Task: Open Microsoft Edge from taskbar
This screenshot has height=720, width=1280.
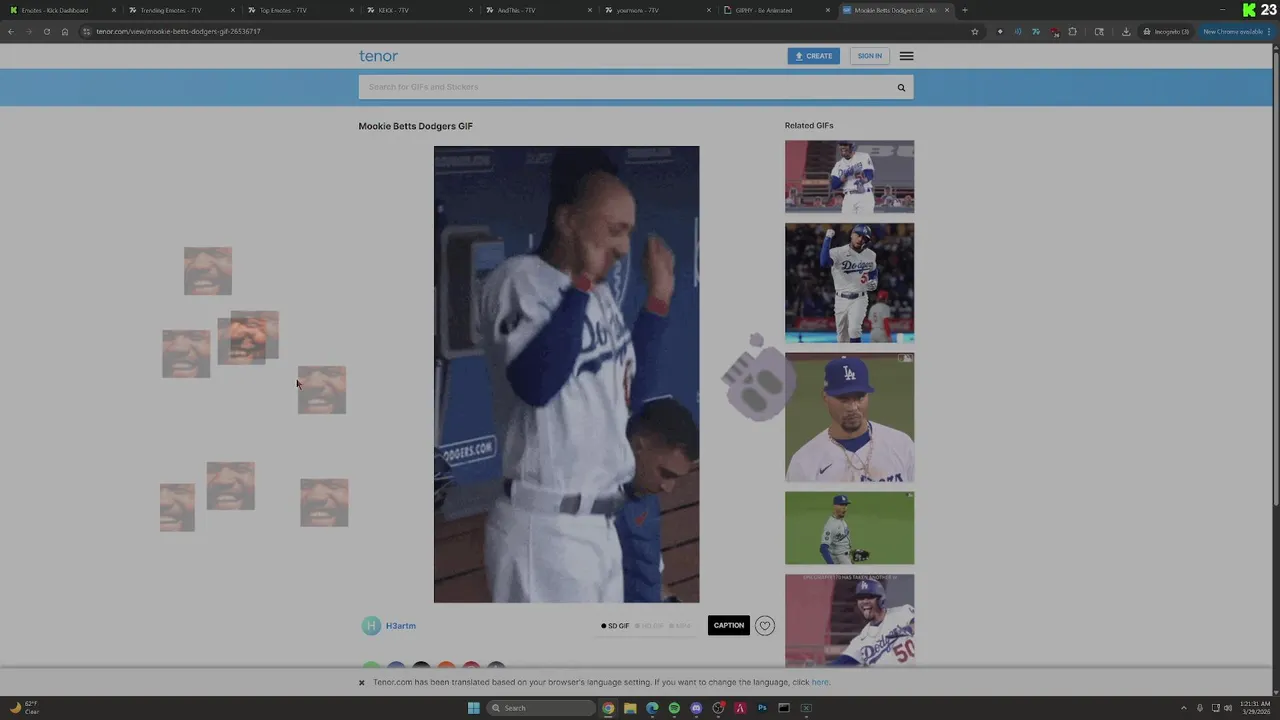Action: [652, 708]
